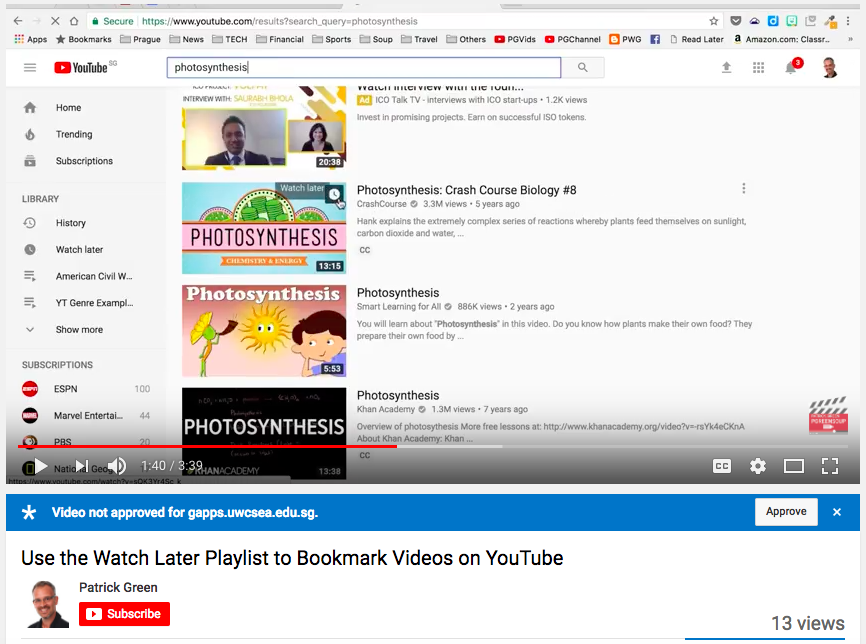Open the Facebook bookmark icon
Image resolution: width=866 pixels, height=644 pixels.
click(655, 39)
